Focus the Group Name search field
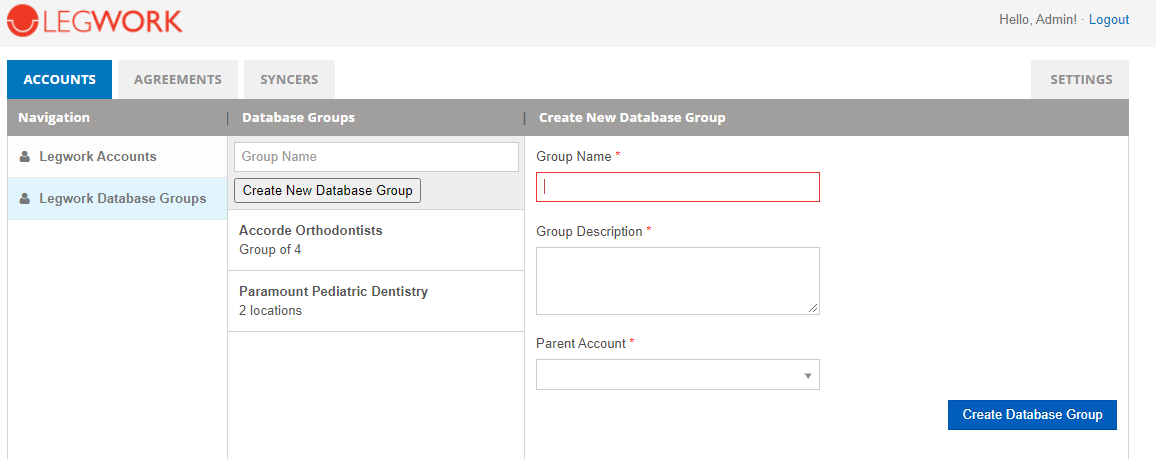Viewport: 1156px width, 459px height. click(x=377, y=157)
